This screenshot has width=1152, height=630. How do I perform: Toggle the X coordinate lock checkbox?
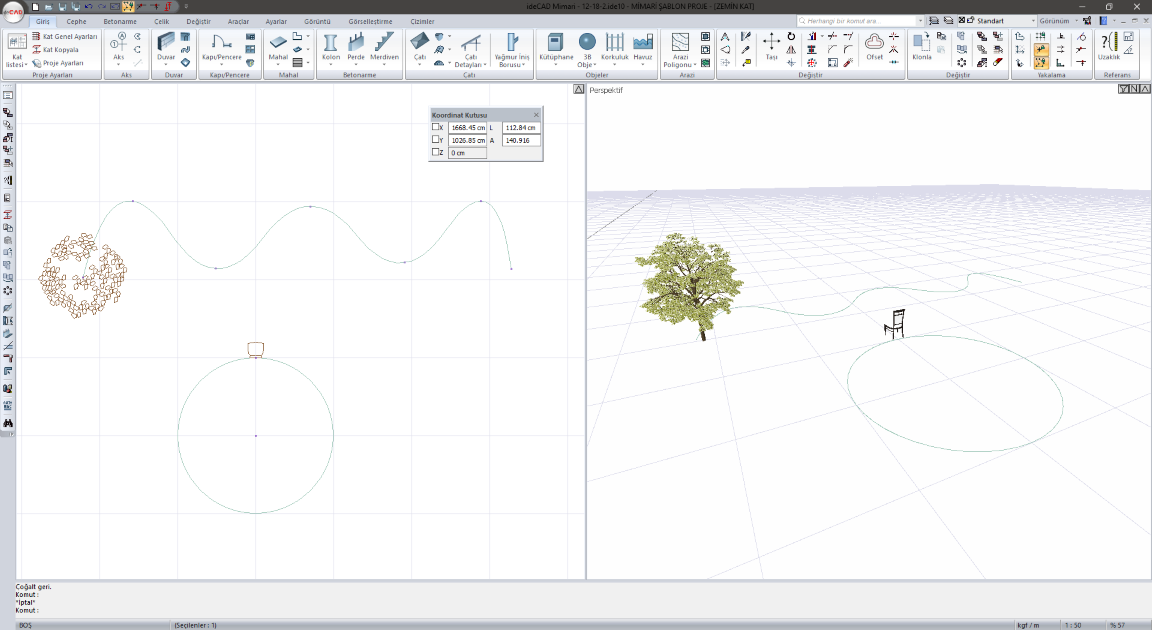click(436, 127)
